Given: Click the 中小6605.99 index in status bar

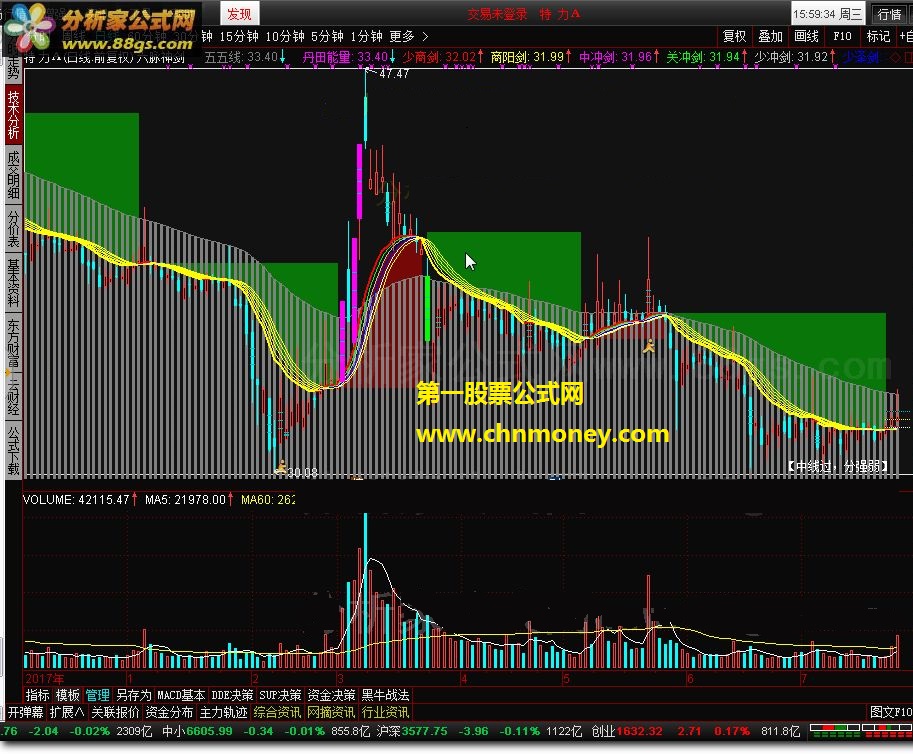Looking at the screenshot, I should click(x=197, y=732).
